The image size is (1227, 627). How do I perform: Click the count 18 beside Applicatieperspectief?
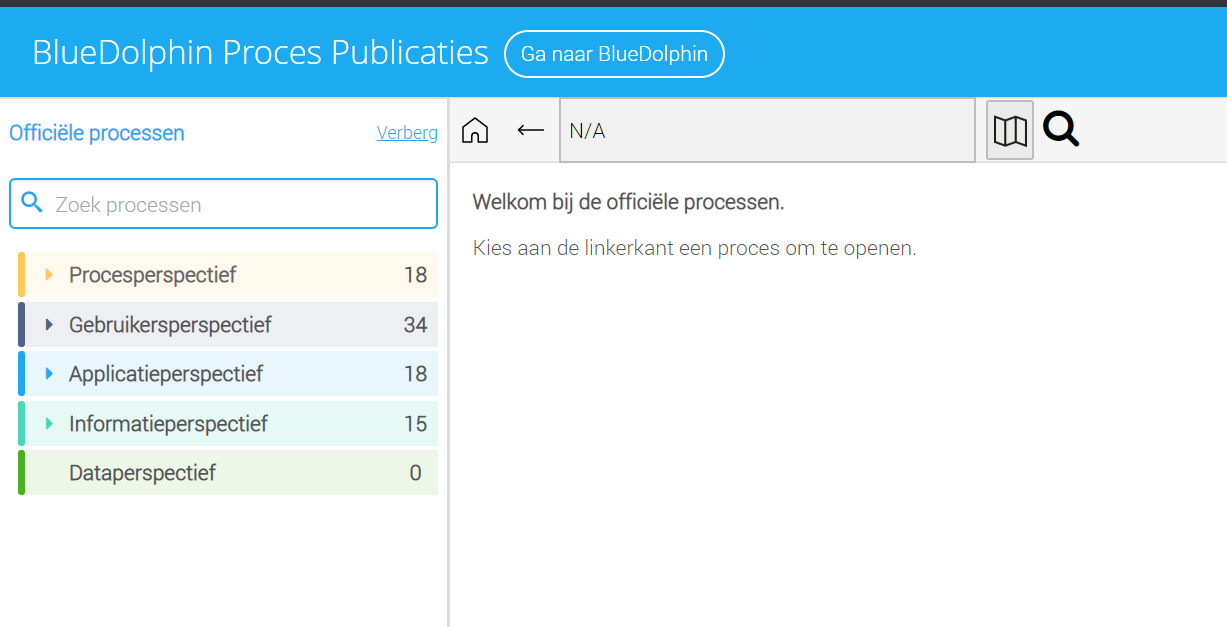(x=415, y=374)
